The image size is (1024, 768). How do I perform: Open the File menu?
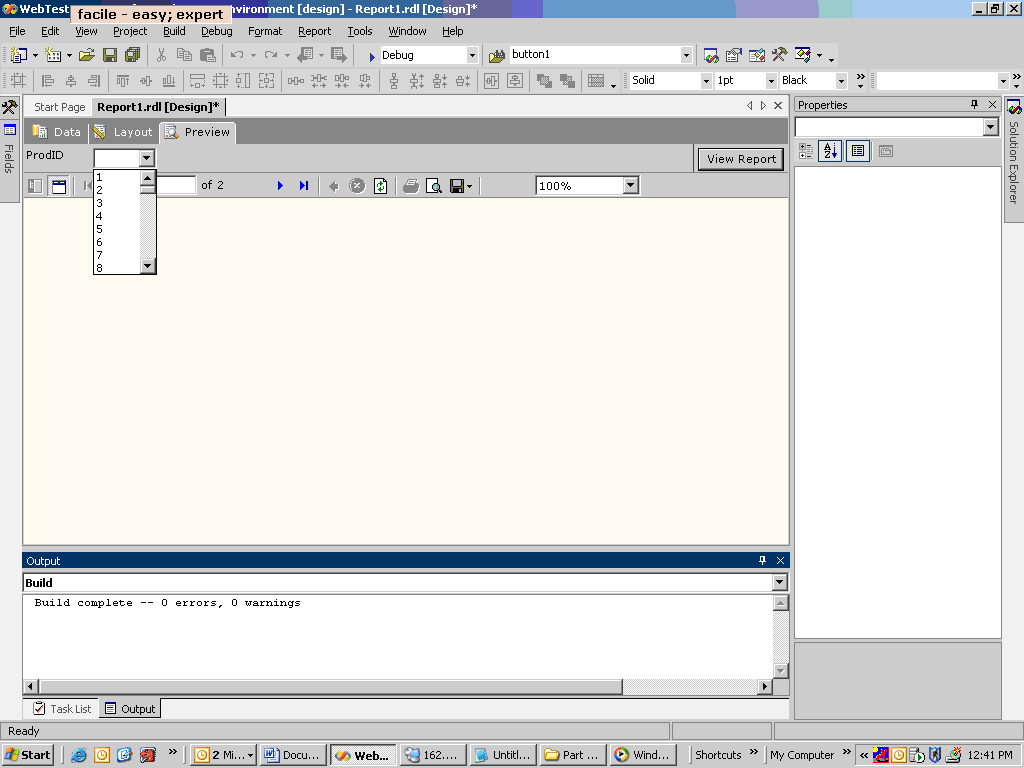coord(17,31)
